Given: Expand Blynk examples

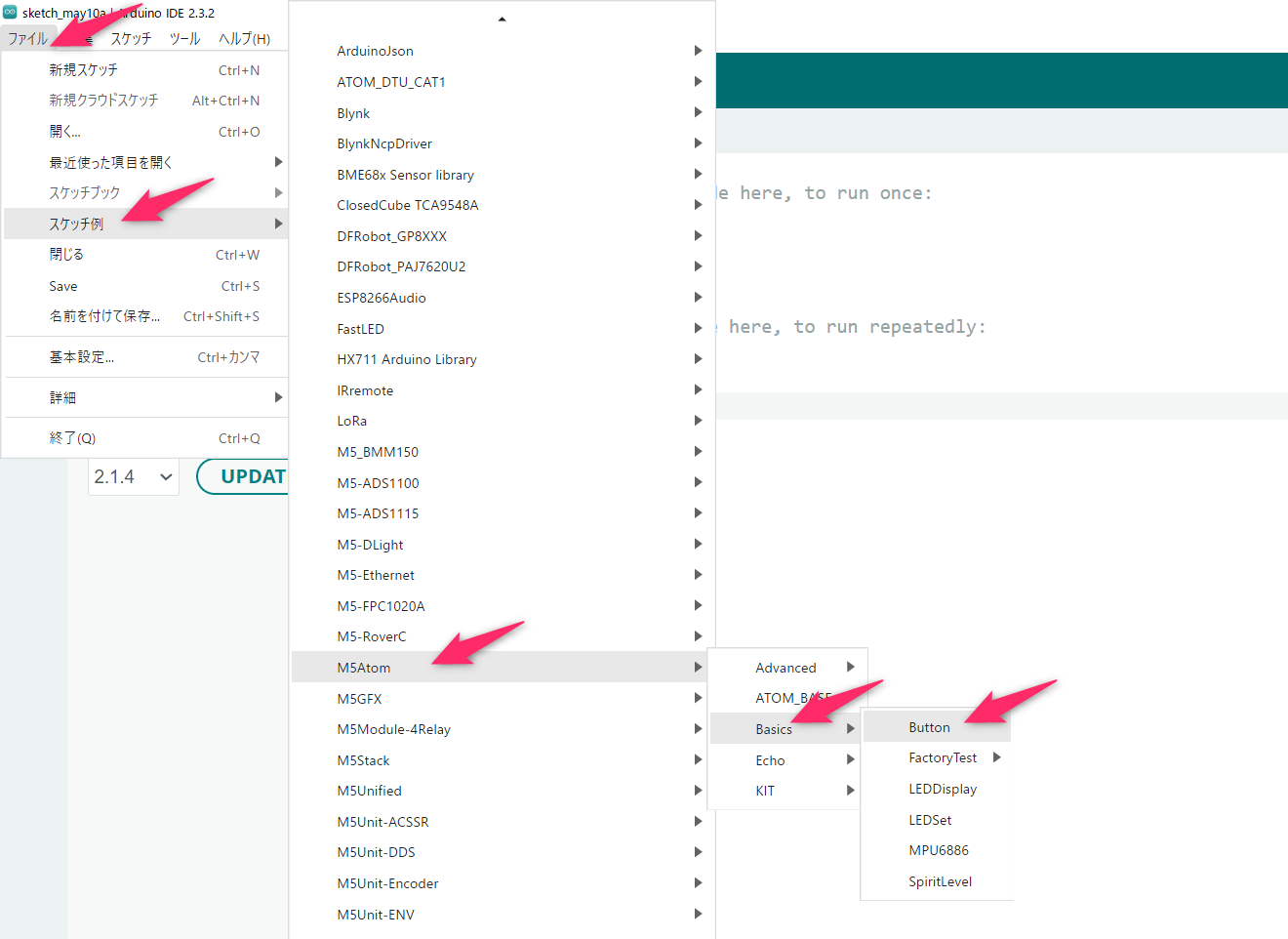Looking at the screenshot, I should coord(502,113).
